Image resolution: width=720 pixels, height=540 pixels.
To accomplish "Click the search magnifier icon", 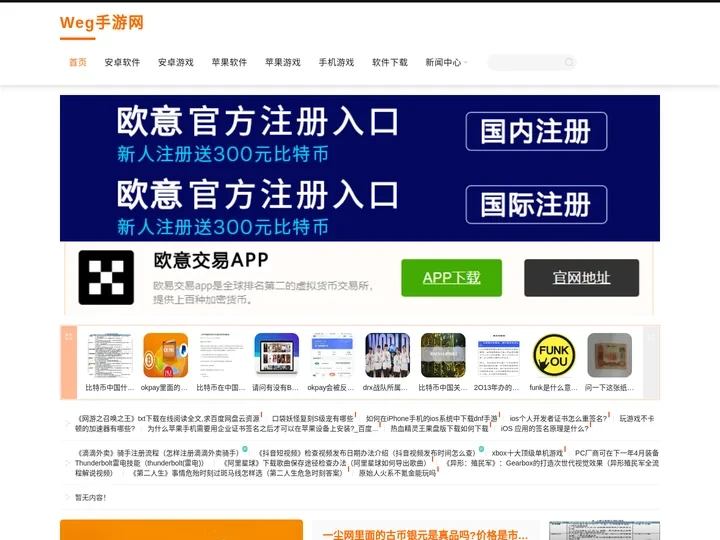I will tap(569, 62).
